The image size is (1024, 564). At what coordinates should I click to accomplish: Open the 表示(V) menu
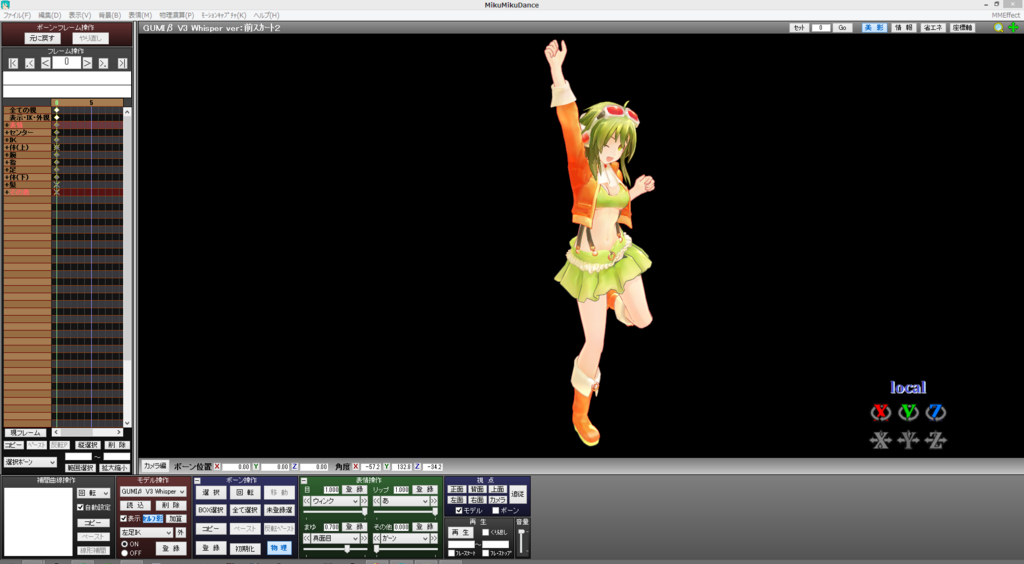pyautogui.click(x=80, y=15)
